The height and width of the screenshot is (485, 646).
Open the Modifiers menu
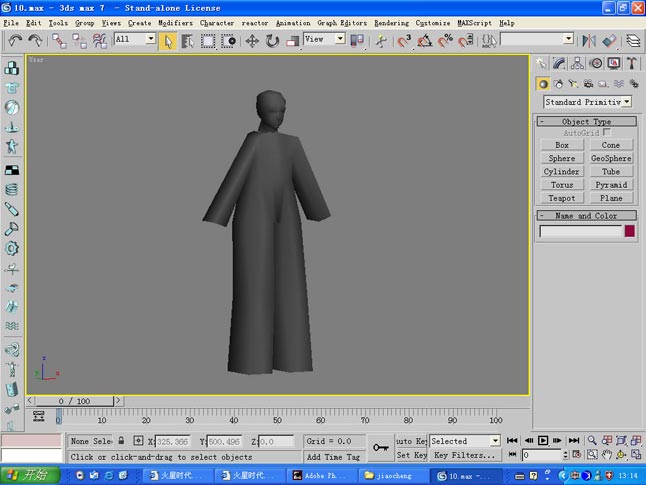(176, 23)
